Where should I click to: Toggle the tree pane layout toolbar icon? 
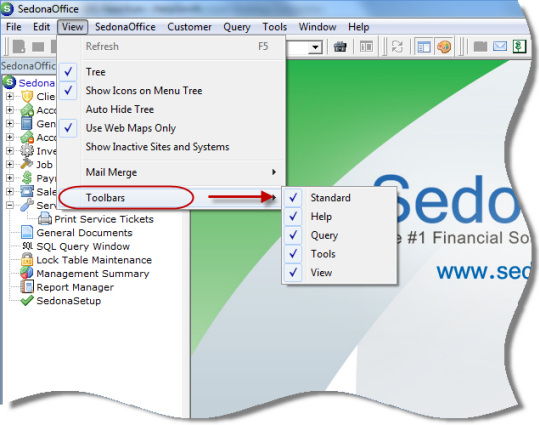click(x=424, y=47)
